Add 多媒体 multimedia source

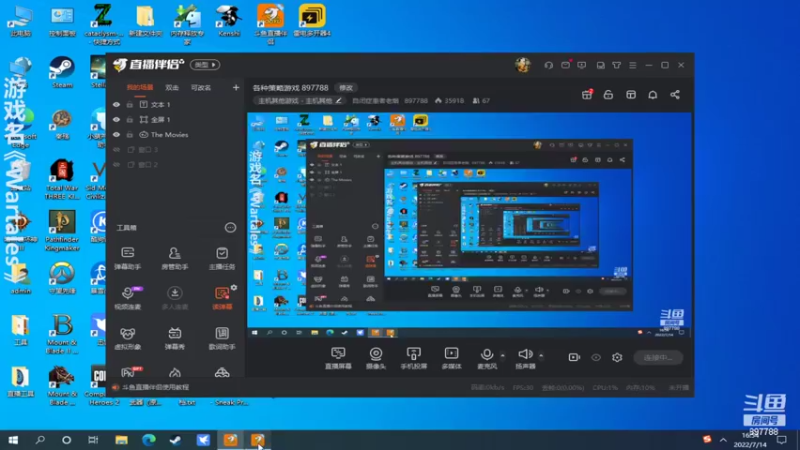click(452, 358)
